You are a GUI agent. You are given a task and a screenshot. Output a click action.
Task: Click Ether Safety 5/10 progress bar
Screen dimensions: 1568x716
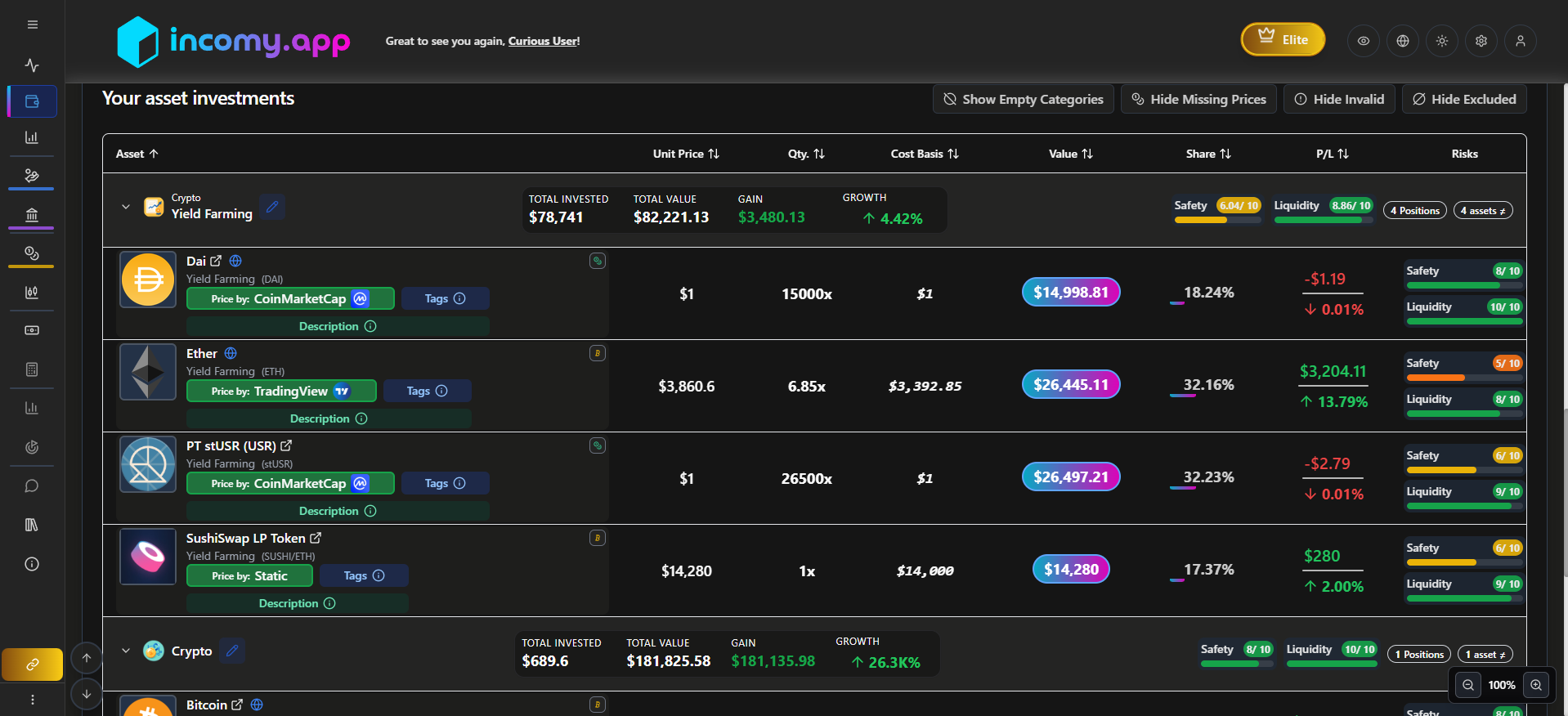pos(1464,378)
